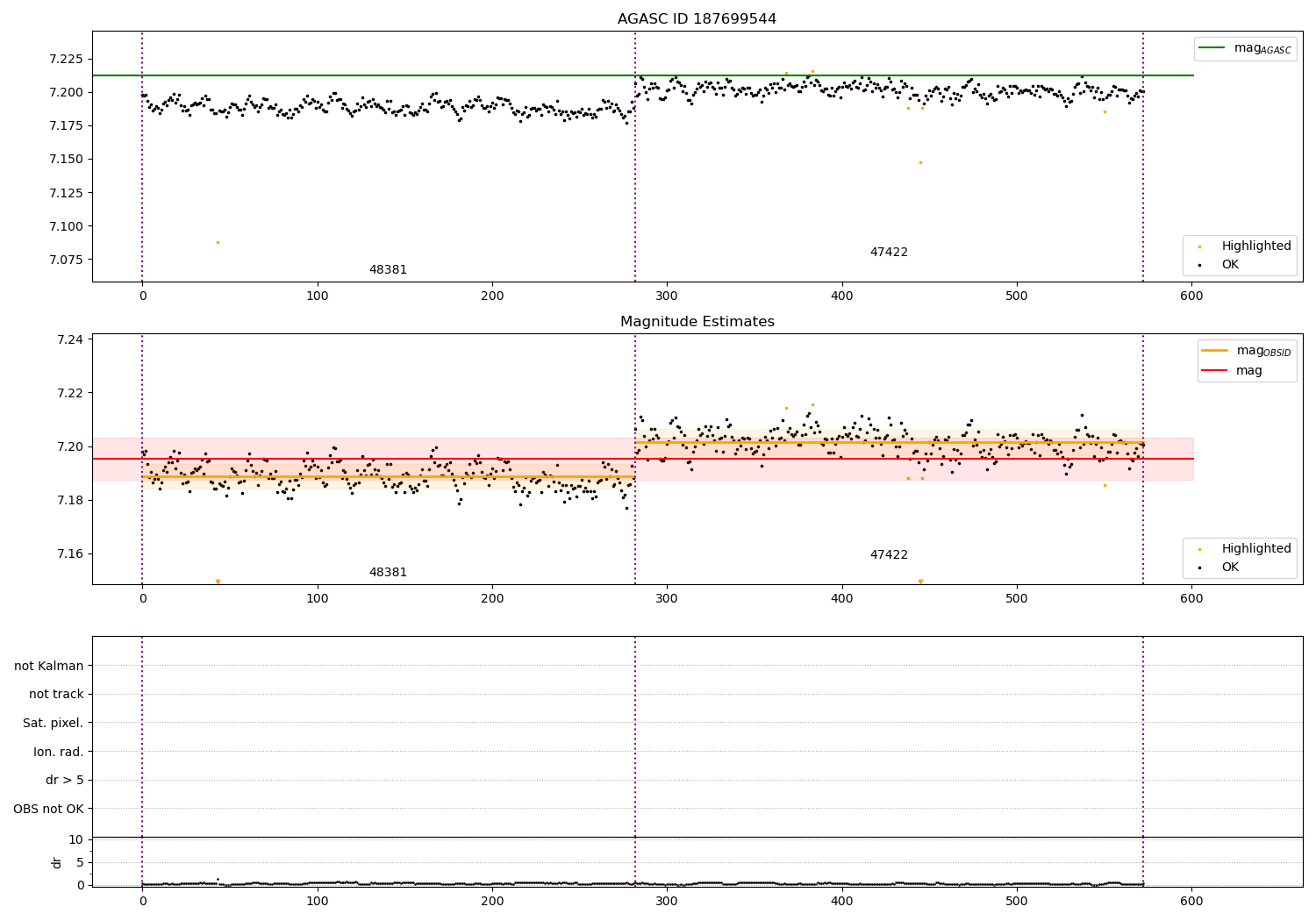Click the 'OBS not OK' row label
Viewport: 1316px width, 921px height.
click(49, 809)
